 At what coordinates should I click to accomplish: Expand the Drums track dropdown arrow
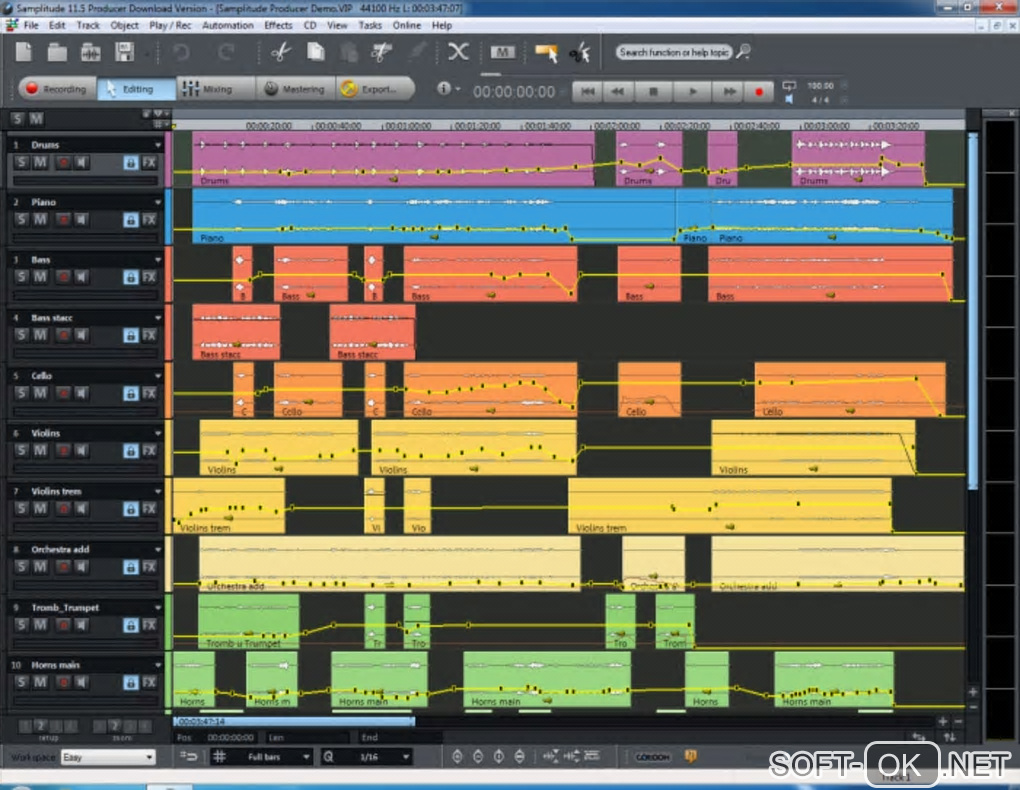click(157, 145)
